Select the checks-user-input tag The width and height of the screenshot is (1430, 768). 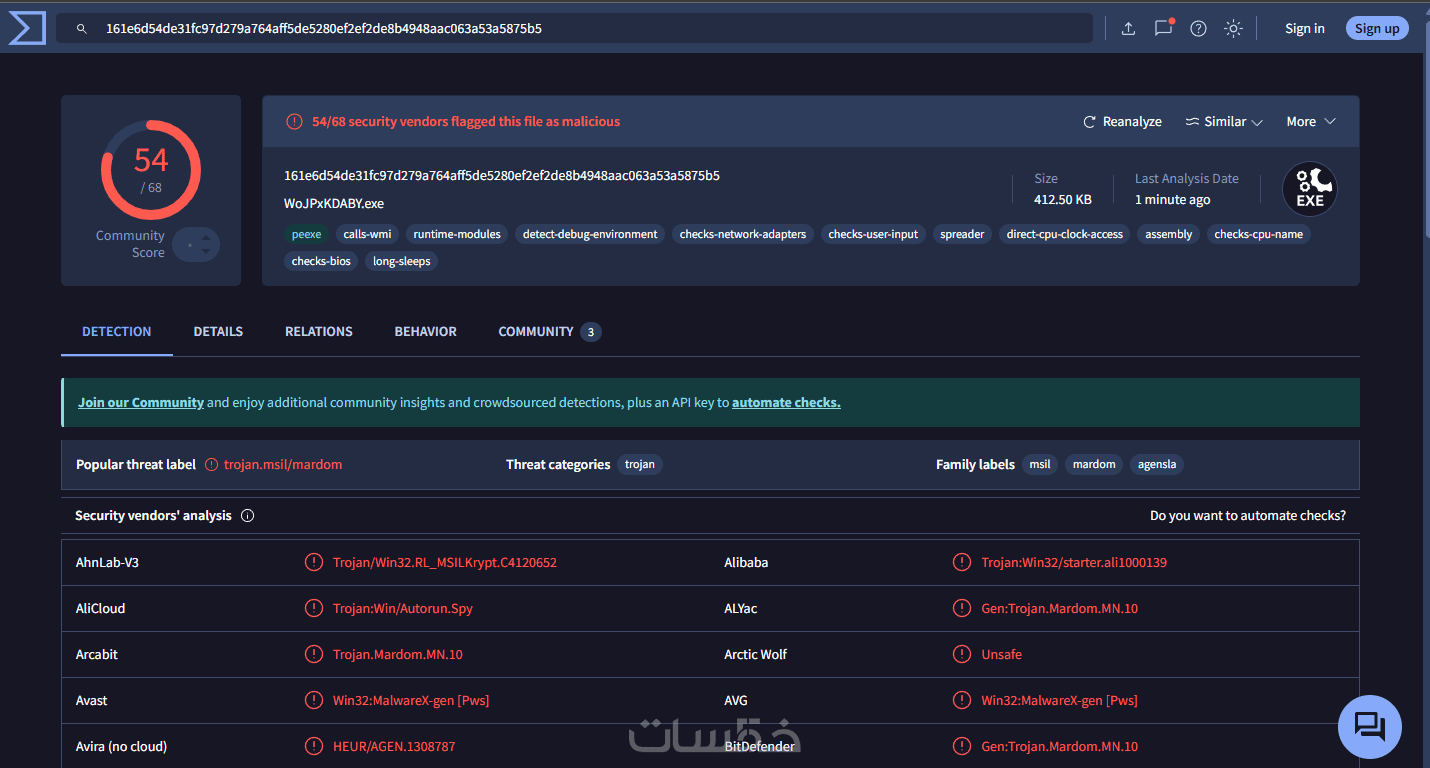(873, 235)
